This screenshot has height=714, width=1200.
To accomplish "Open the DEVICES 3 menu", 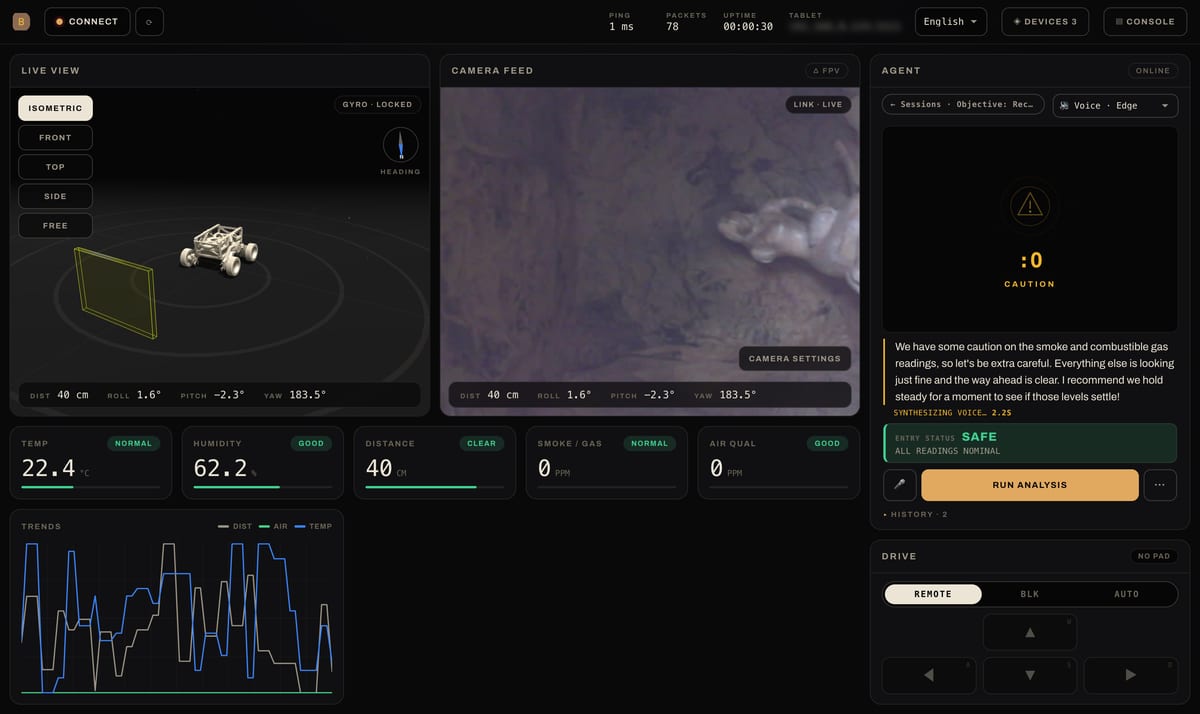I will click(x=1045, y=21).
